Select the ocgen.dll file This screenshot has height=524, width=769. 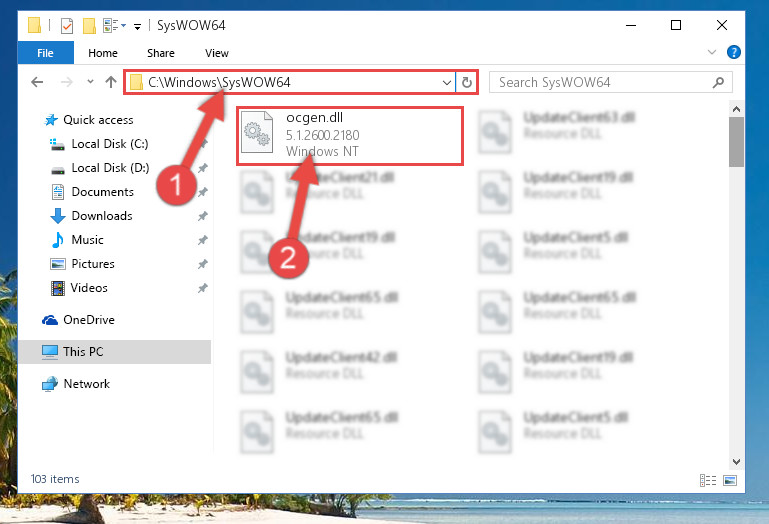coord(350,135)
